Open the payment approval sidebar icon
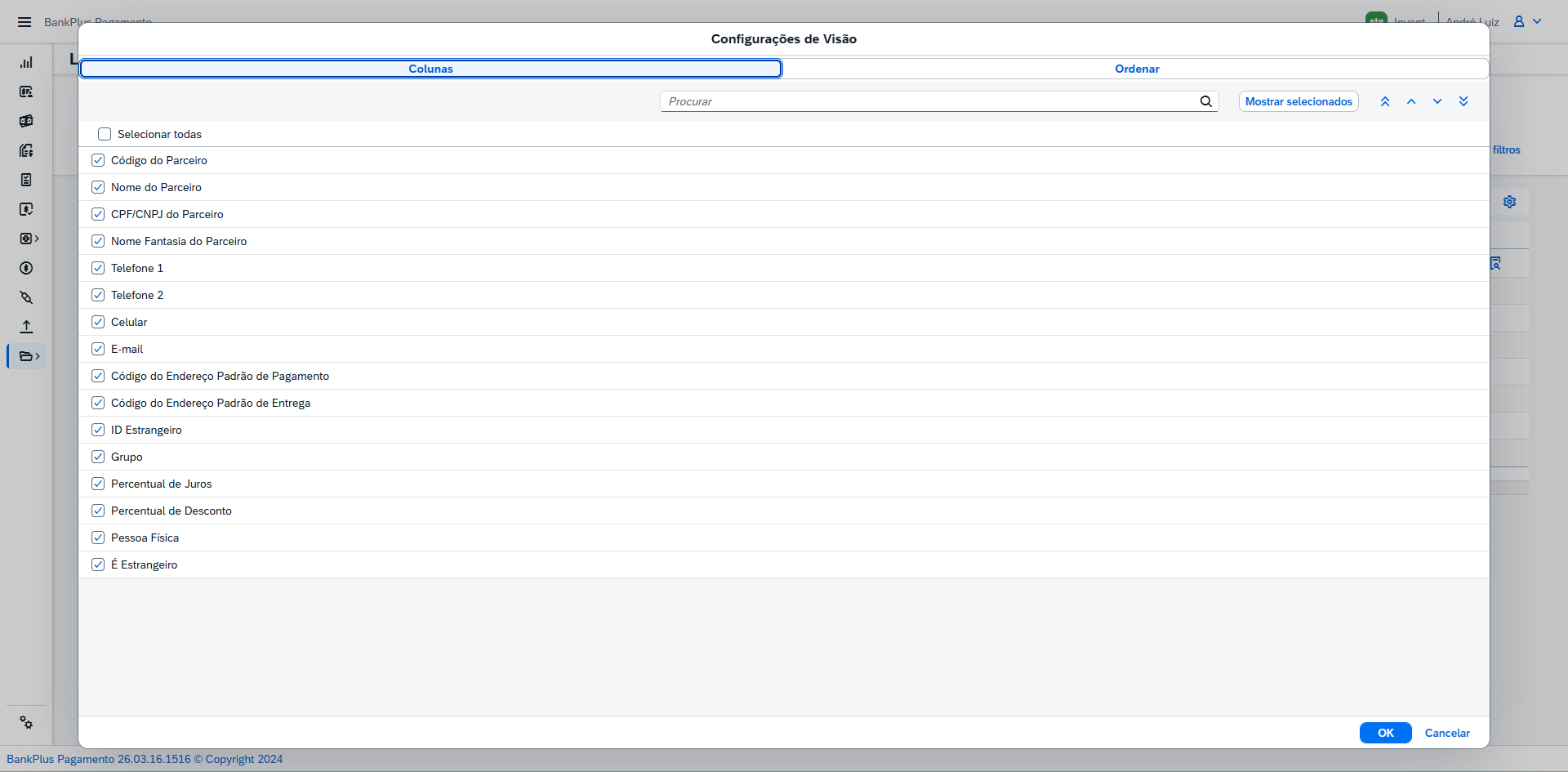This screenshot has height=772, width=1568. 26,209
